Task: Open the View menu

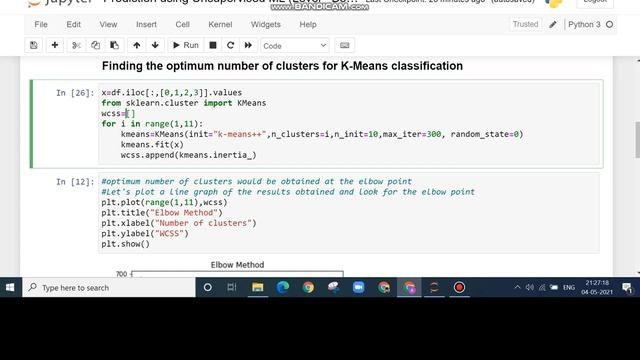Action: pos(108,24)
